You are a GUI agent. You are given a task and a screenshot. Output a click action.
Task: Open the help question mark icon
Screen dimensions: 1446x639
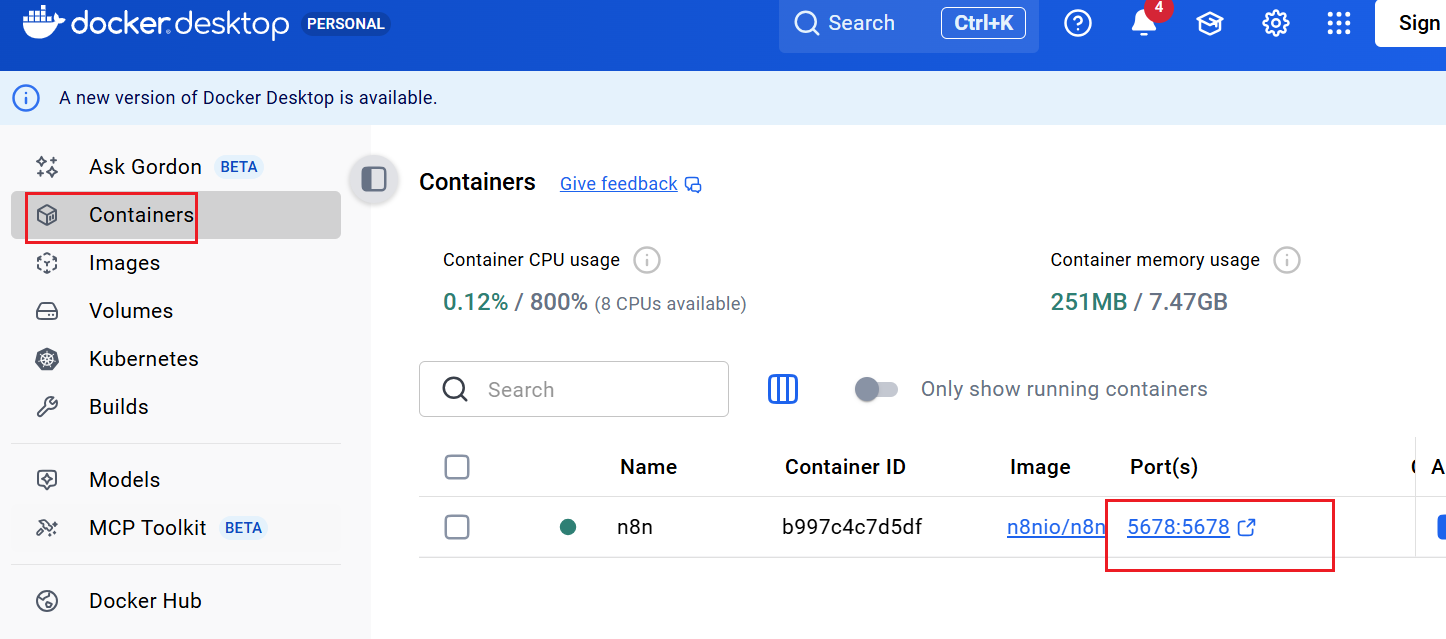1077,24
